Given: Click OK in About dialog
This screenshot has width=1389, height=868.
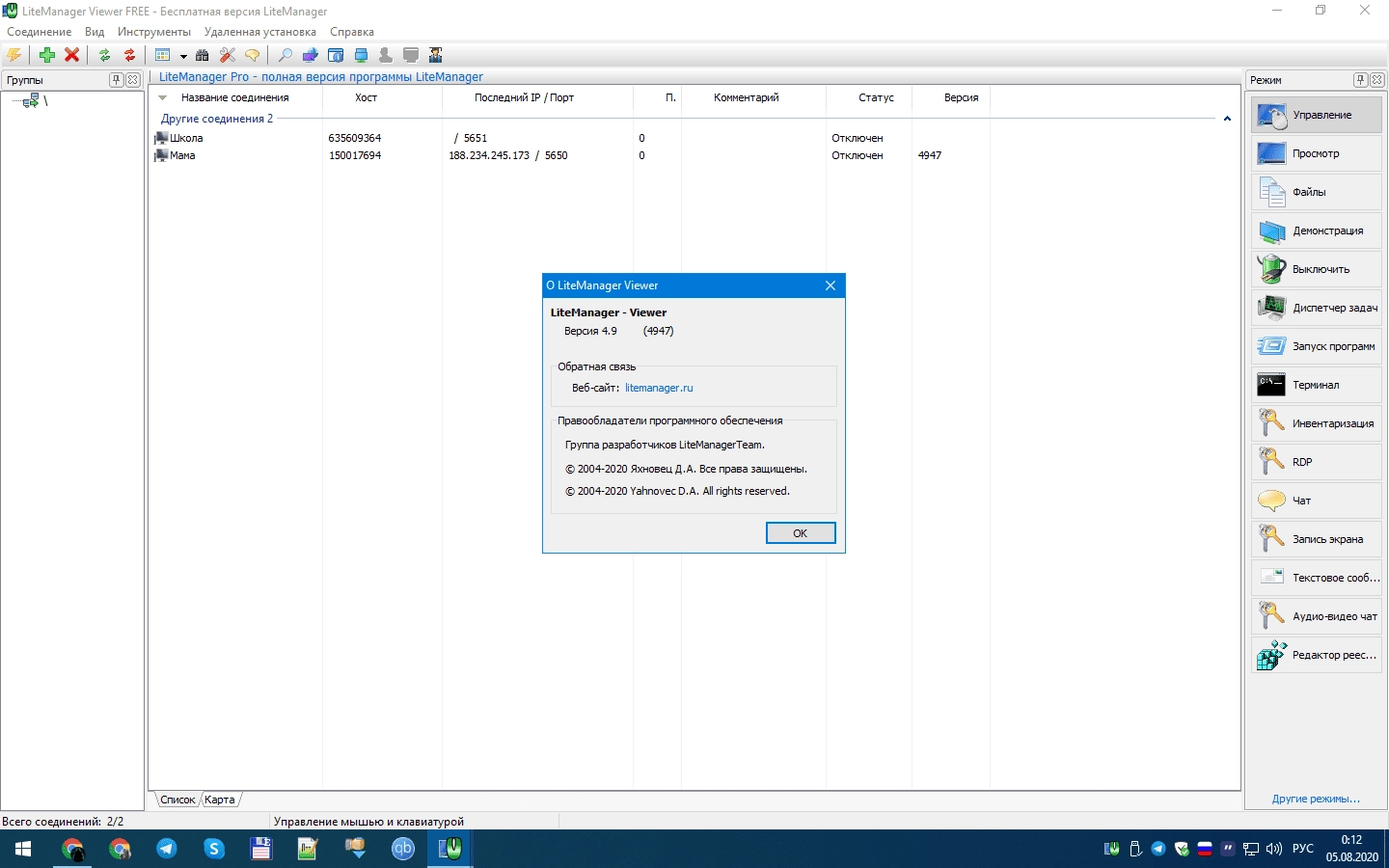Looking at the screenshot, I should (801, 533).
